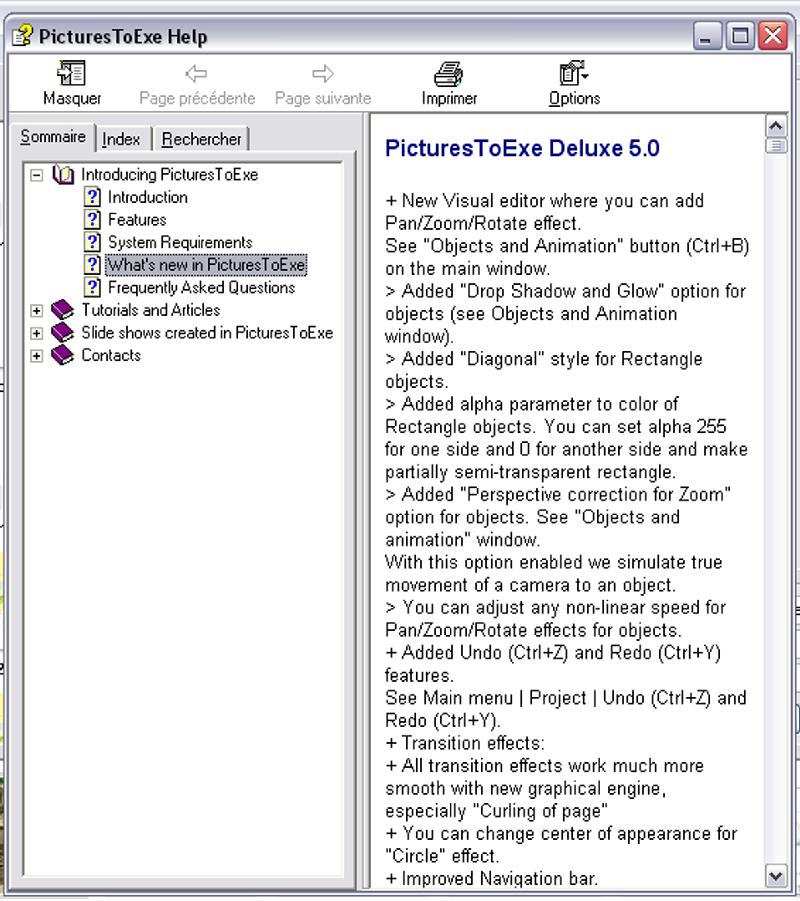
Task: Select the Contacts book label
Action: click(111, 356)
